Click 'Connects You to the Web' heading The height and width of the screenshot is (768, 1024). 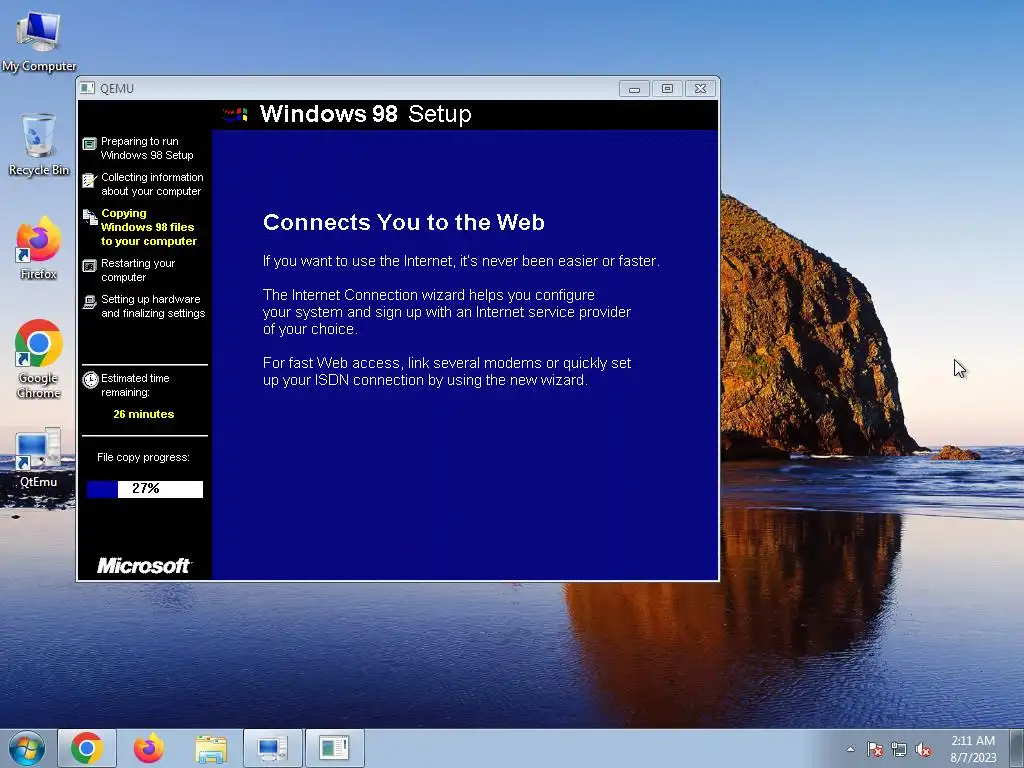coord(404,222)
